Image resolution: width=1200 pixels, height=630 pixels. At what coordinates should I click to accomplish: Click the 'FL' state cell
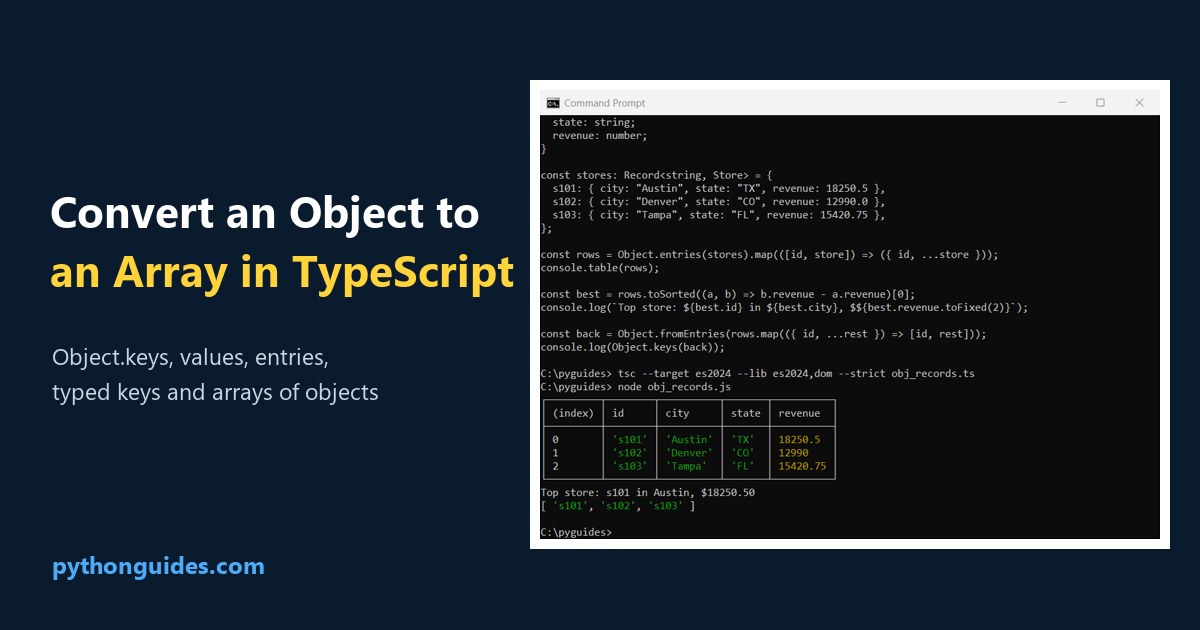click(742, 466)
